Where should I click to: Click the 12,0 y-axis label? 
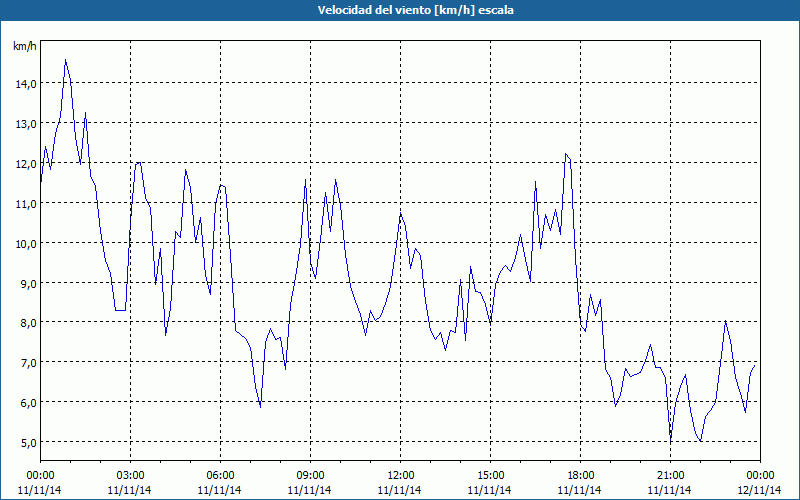[26, 163]
